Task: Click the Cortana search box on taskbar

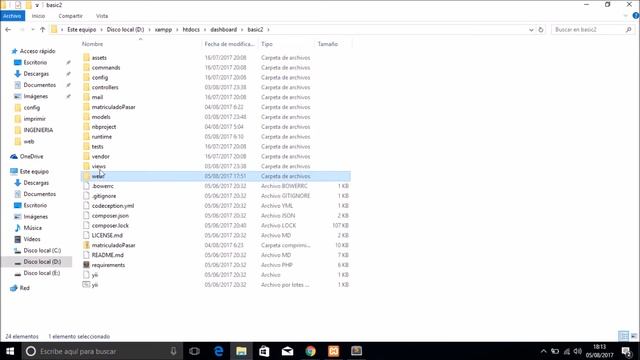Action: (x=100, y=351)
